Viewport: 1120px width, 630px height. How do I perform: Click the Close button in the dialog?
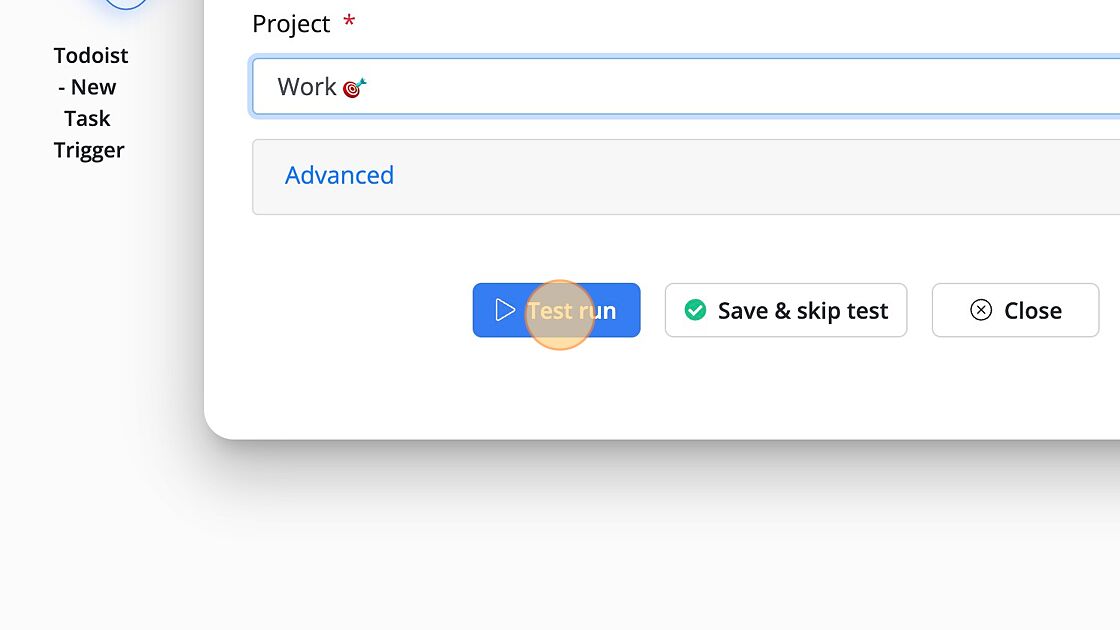[x=1015, y=310]
